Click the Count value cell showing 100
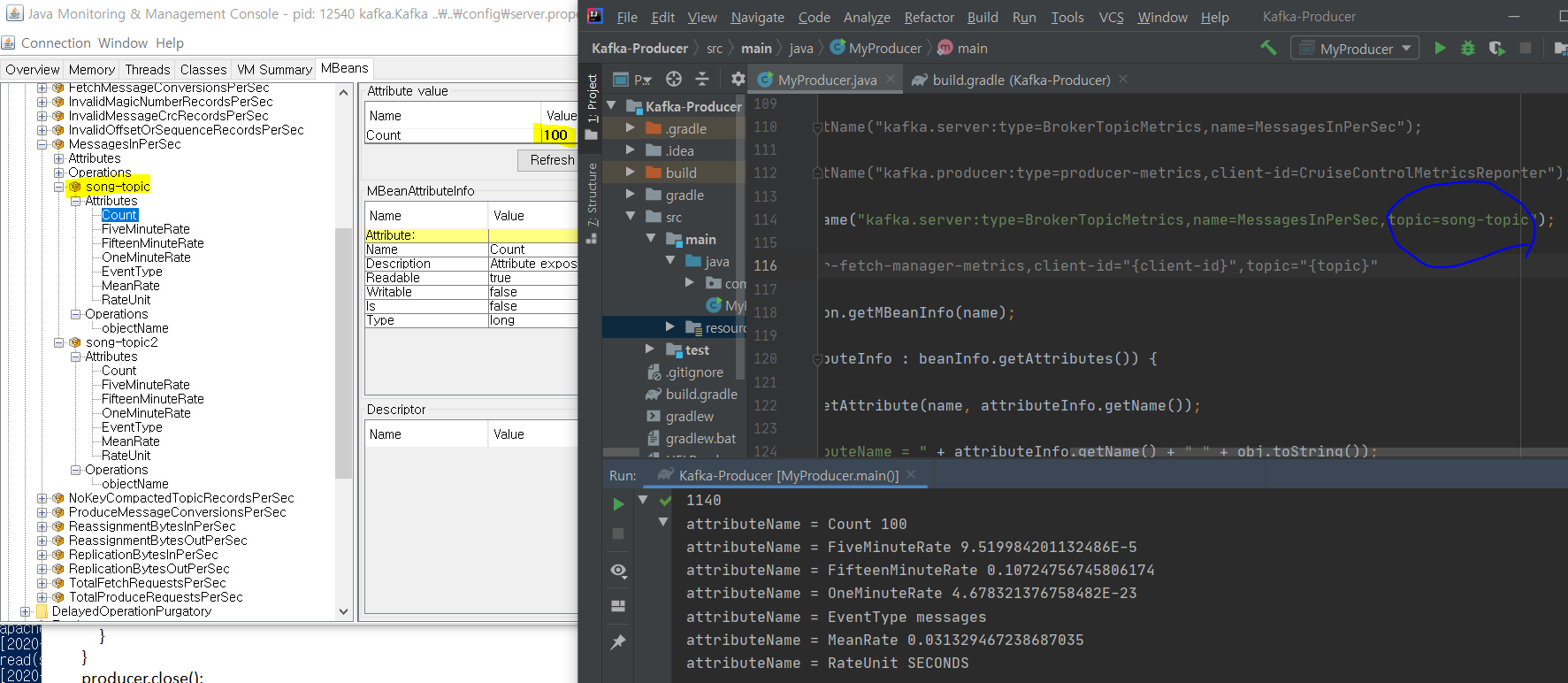Image resolution: width=1568 pixels, height=683 pixels. (x=559, y=135)
